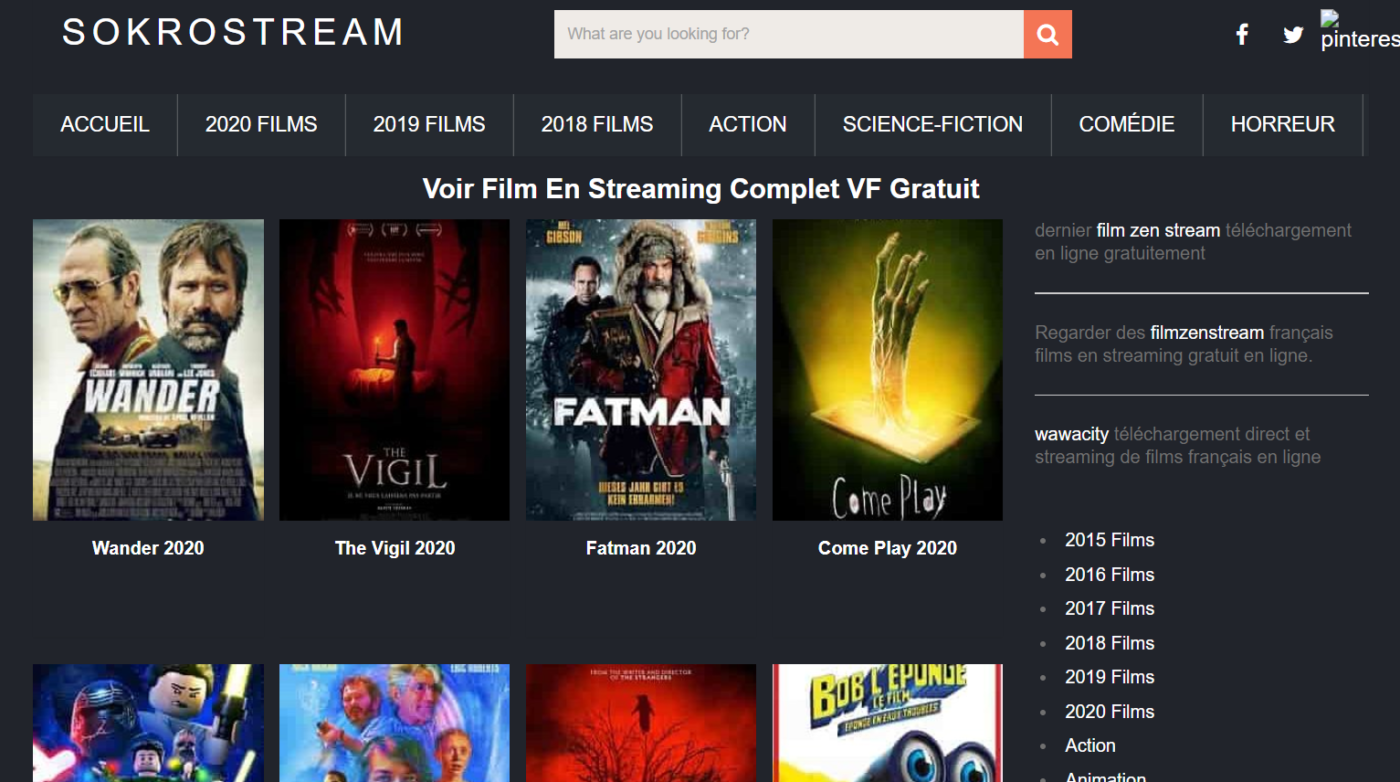Click the 'Fatman 2020' title link
This screenshot has width=1400, height=782.
click(641, 548)
